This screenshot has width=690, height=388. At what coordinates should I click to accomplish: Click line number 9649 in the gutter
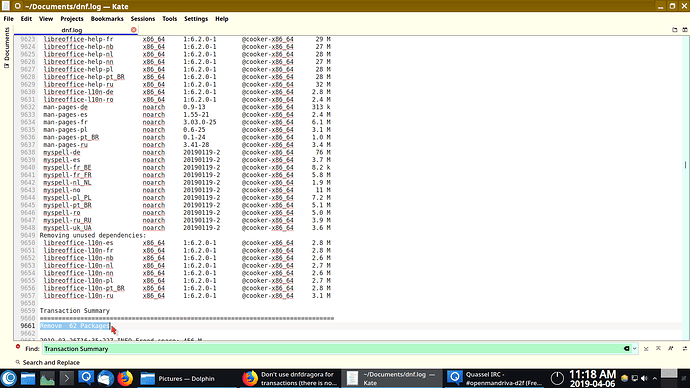pyautogui.click(x=27, y=235)
